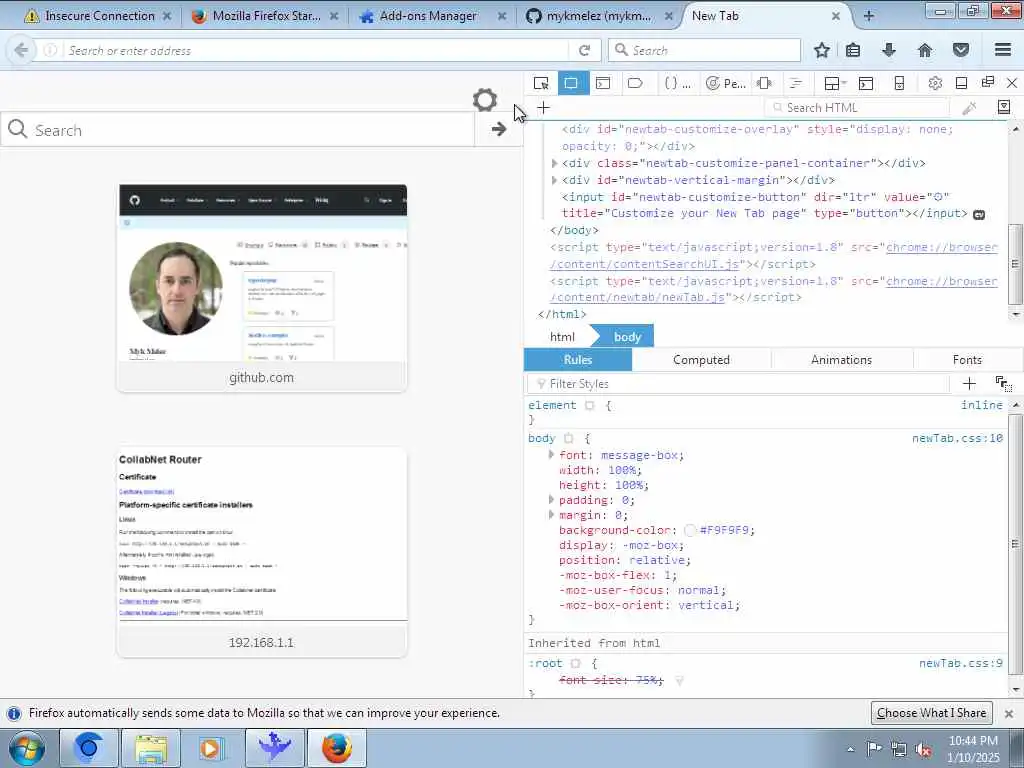Open a new browser tab with plus
This screenshot has width=1024, height=768.
point(869,16)
